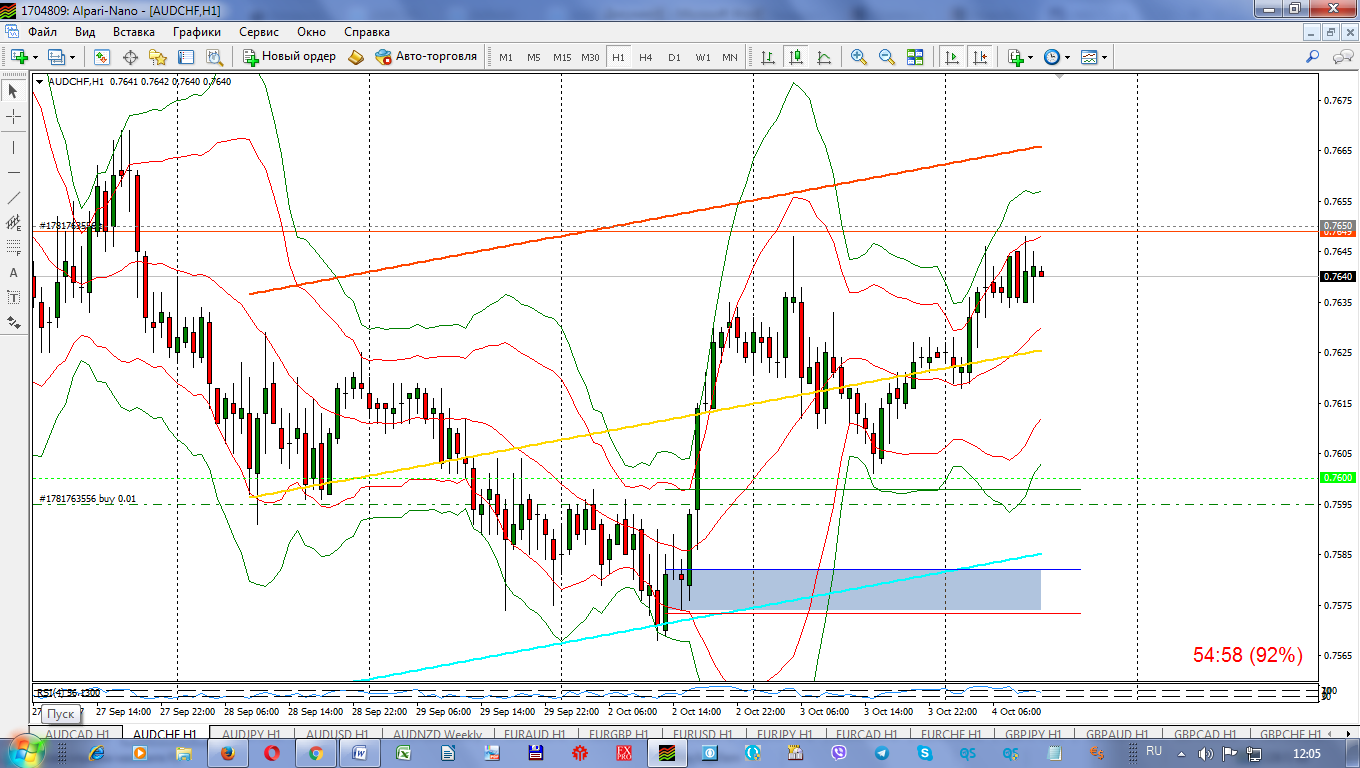Open the Графики menu
The image size is (1360, 768).
tap(197, 32)
